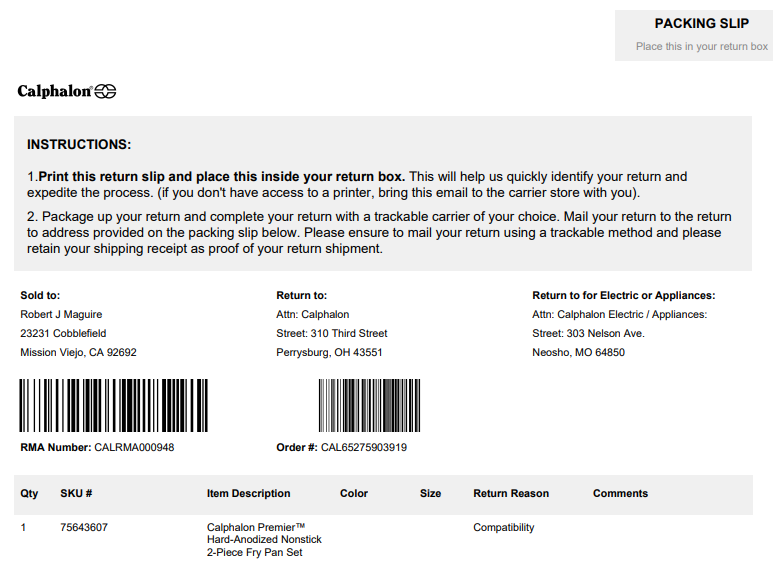This screenshot has width=773, height=565.
Task: Click the SKU # column header
Action: pyautogui.click(x=76, y=494)
